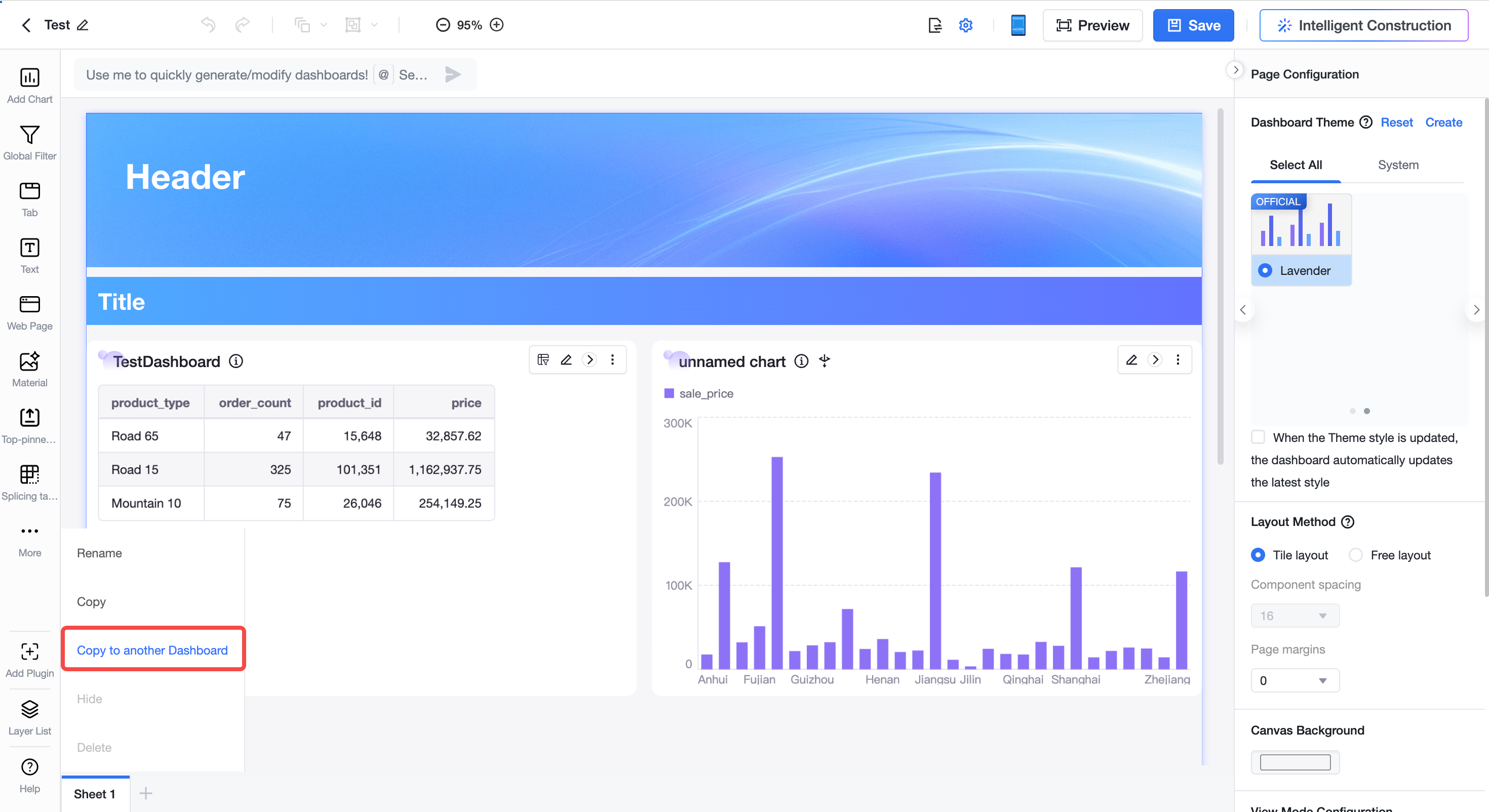Click the Reset theme link
This screenshot has height=812, width=1489.
tap(1396, 122)
